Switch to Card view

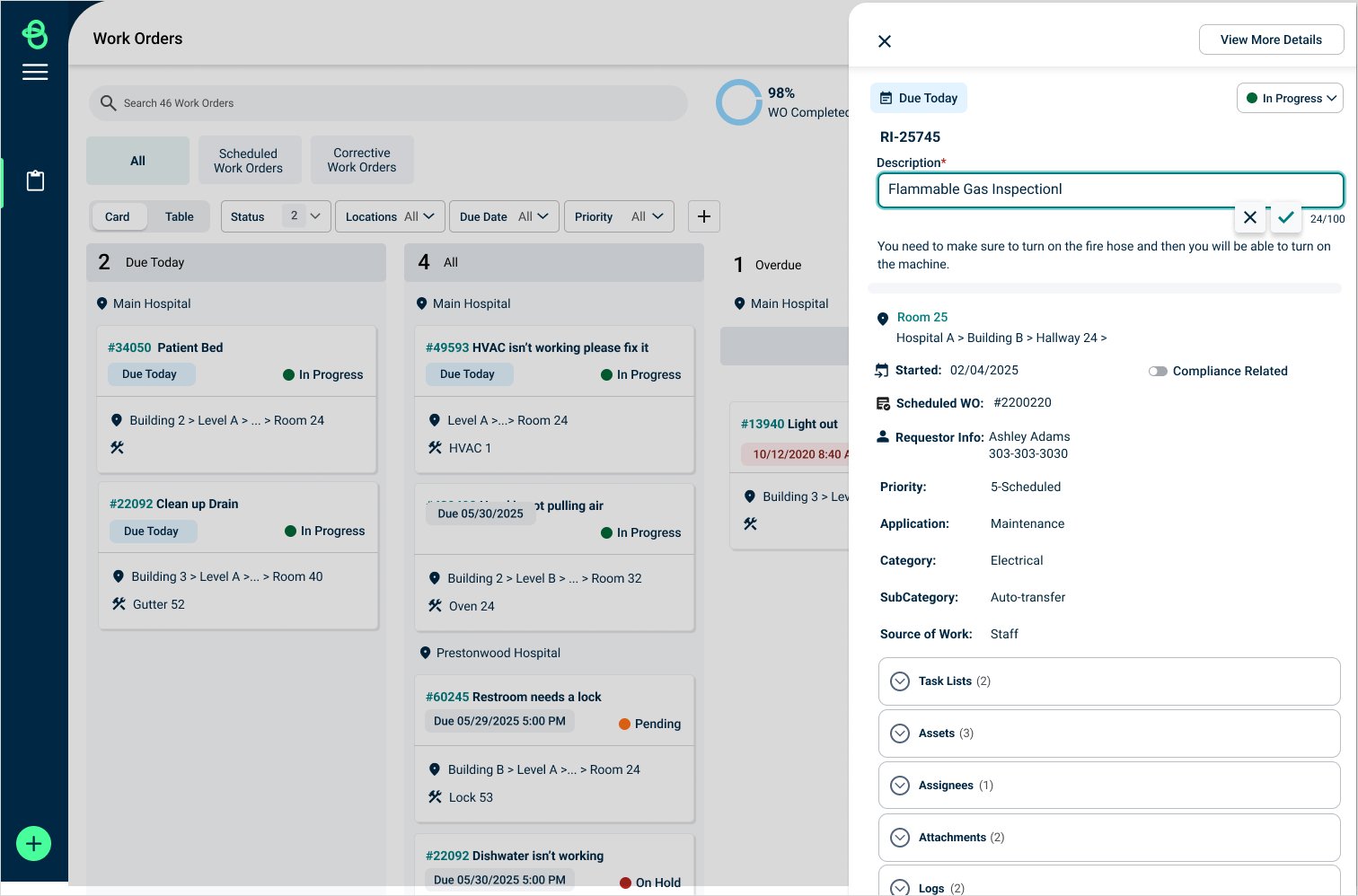pos(118,216)
